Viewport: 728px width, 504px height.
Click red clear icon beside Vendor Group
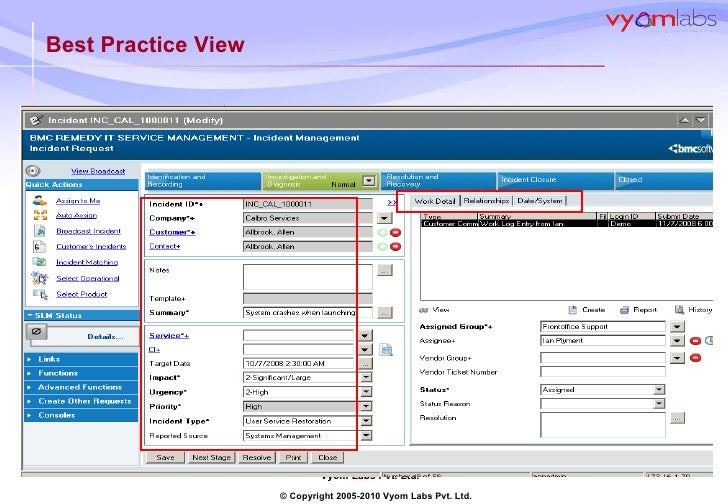point(695,358)
